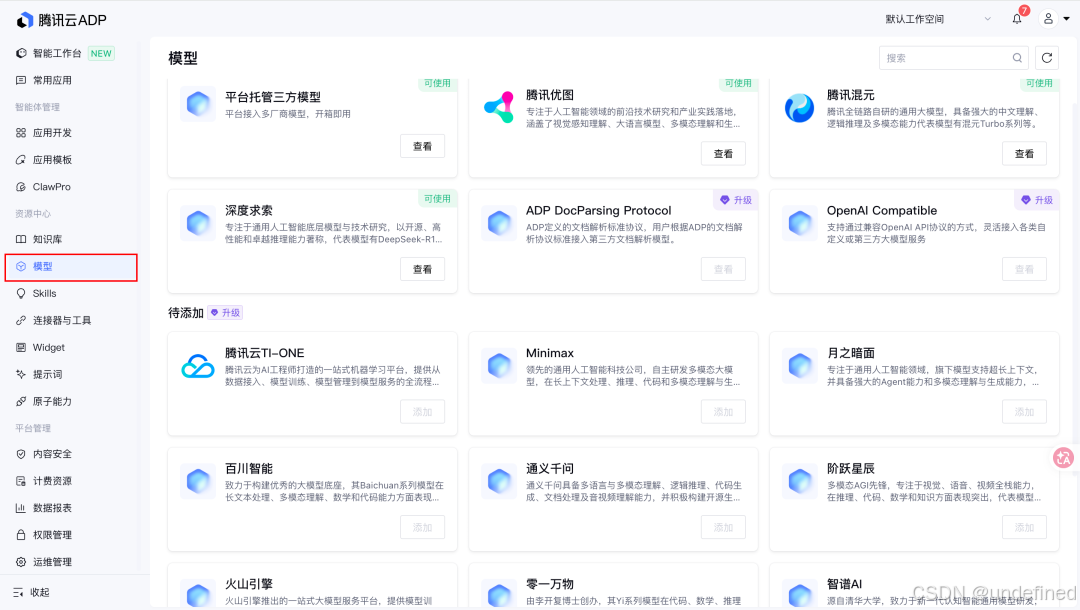Click the search magnifier icon
The height and width of the screenshot is (610, 1080).
1017,58
